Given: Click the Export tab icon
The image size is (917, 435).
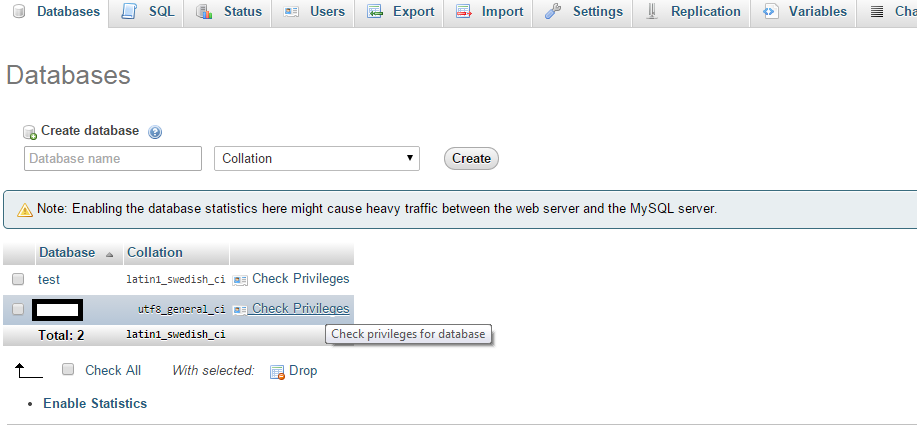Looking at the screenshot, I should pos(375,12).
